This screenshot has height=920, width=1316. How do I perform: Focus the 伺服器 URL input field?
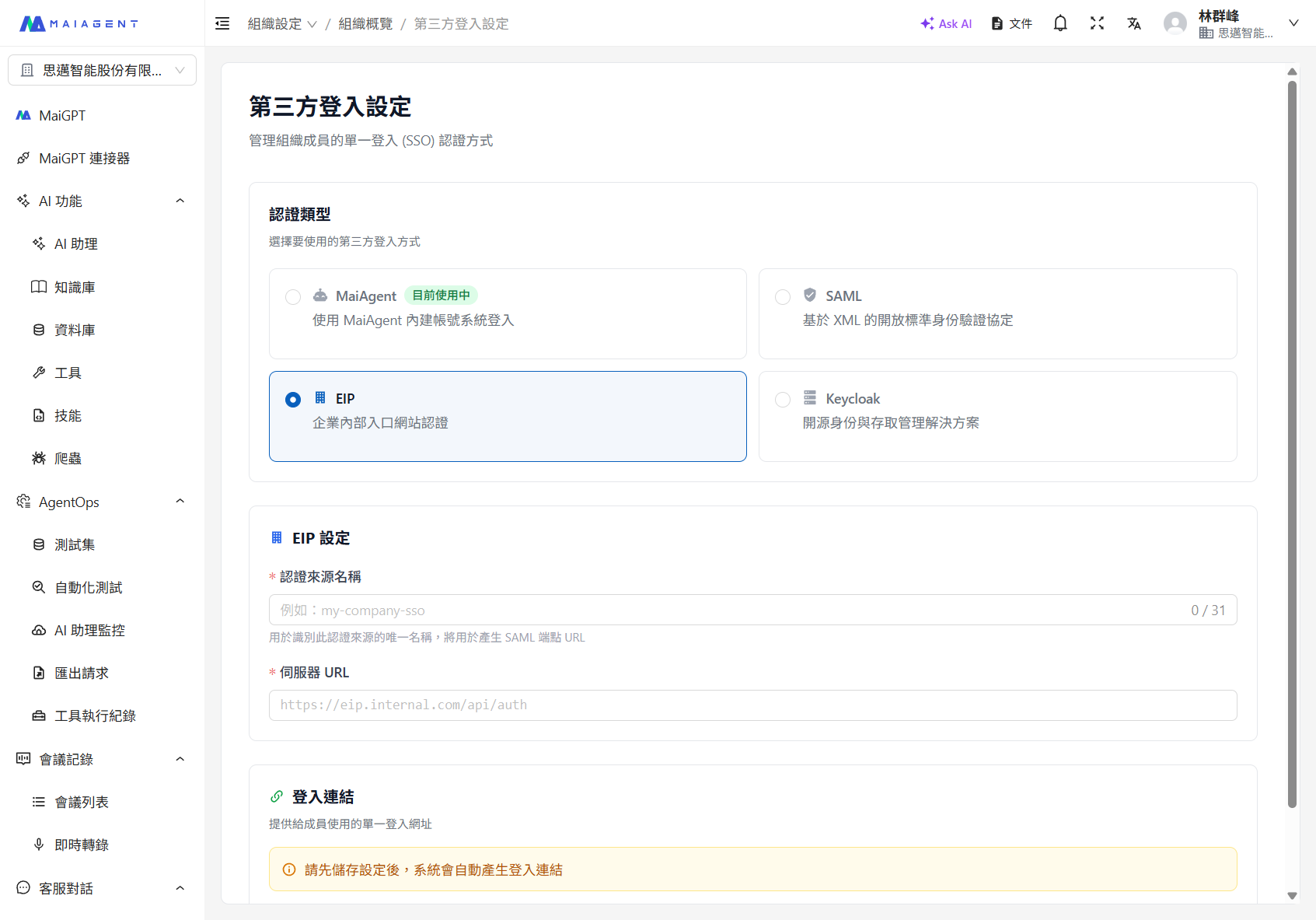752,705
